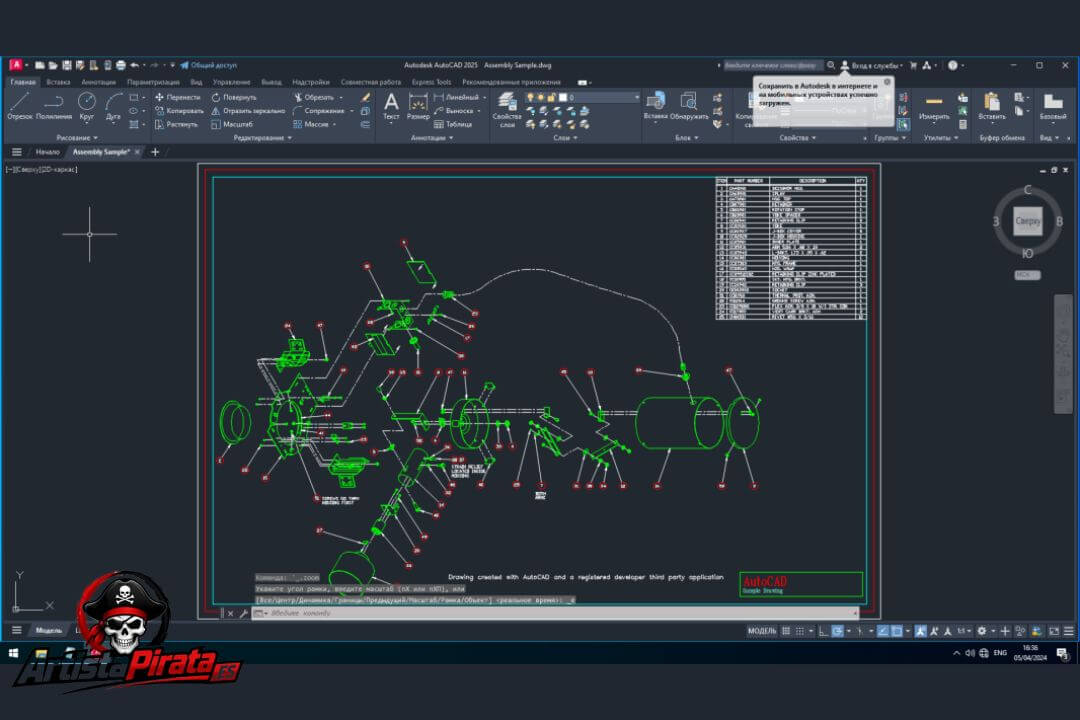1080x720 pixels.
Task: Expand the Рисование panel dropdown
Action: pos(77,138)
